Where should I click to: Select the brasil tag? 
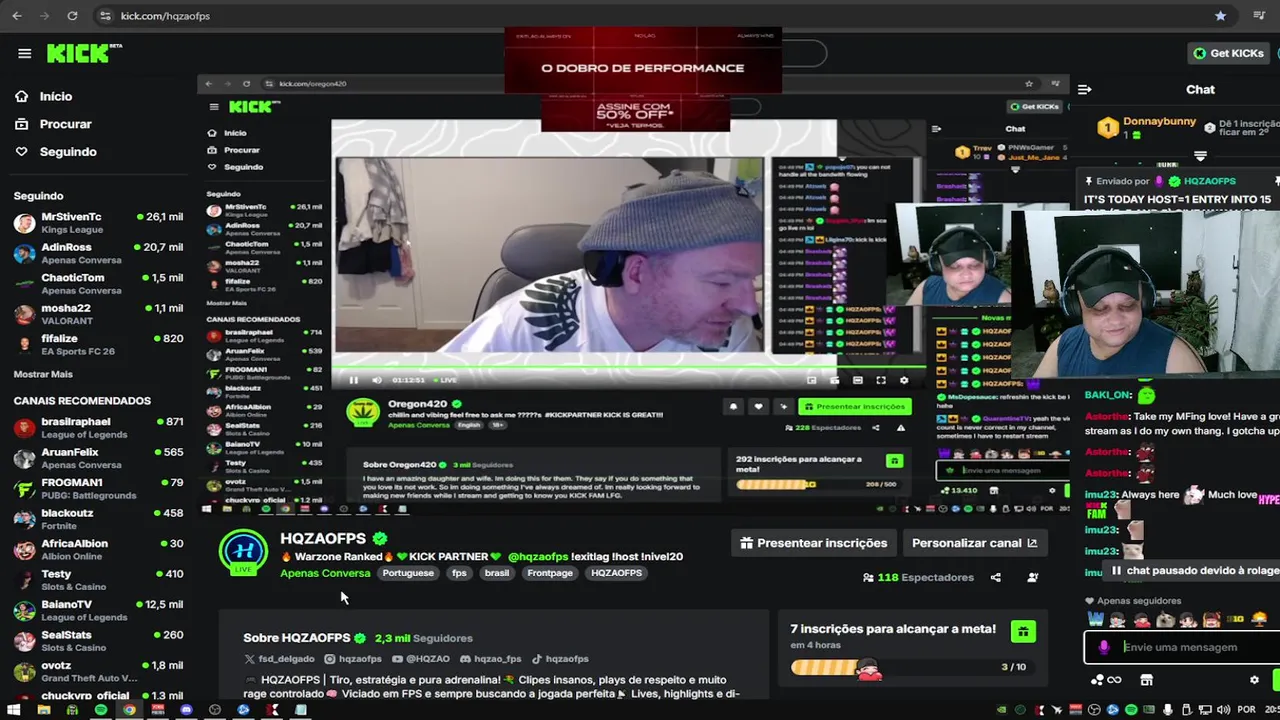click(497, 573)
